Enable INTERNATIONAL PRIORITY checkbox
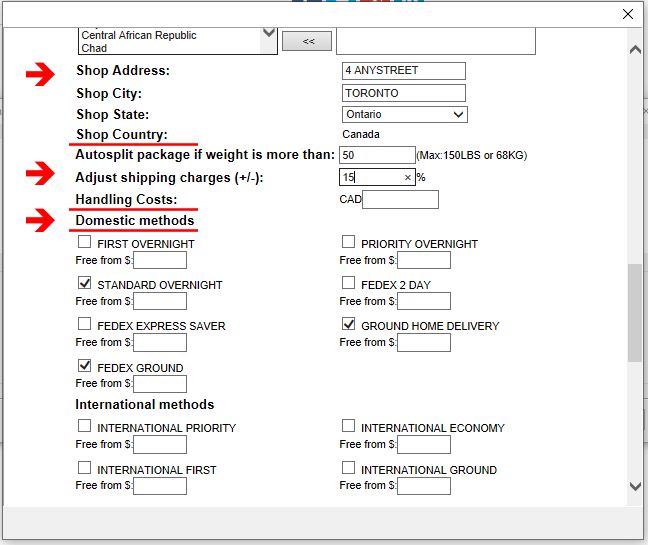 [85, 426]
